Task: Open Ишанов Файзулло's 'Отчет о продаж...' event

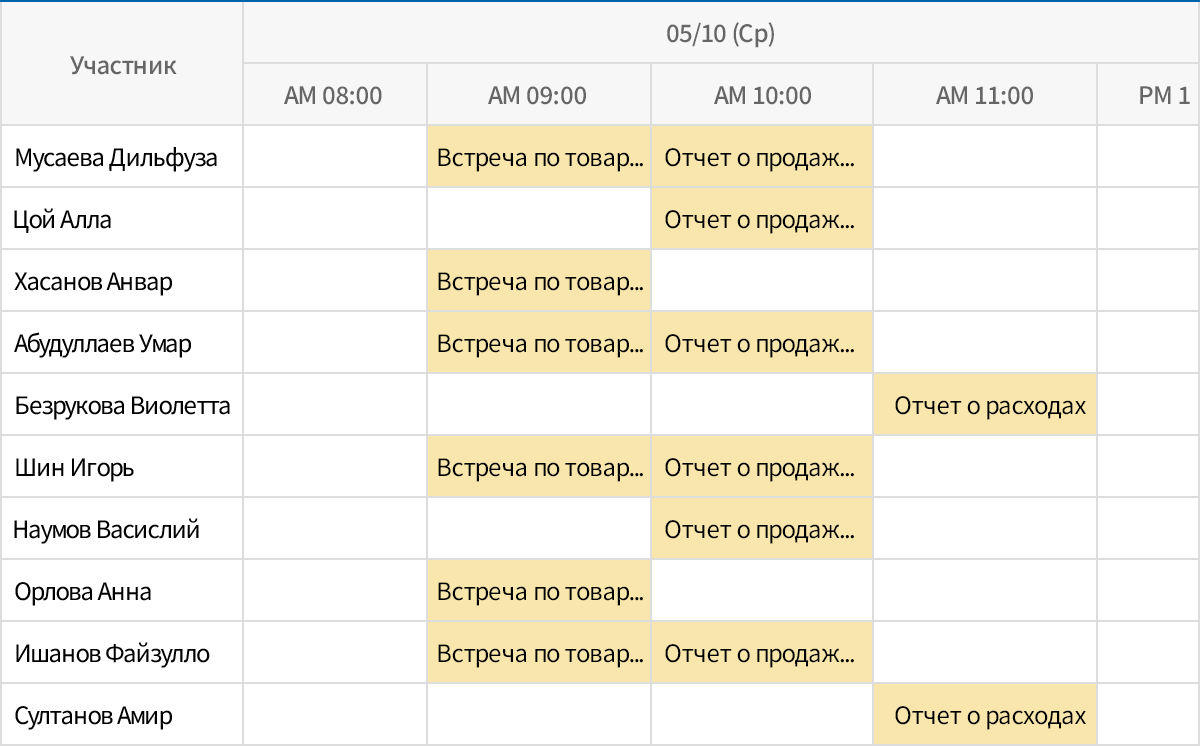Action: tap(762, 652)
